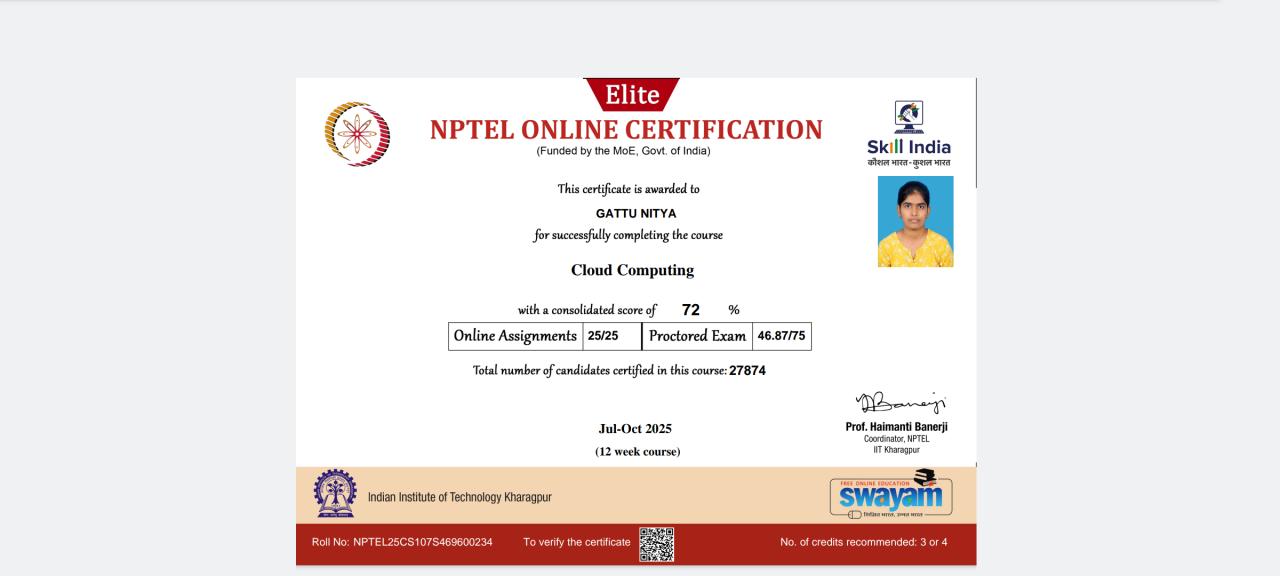
Task: Click the Proctored Exam table cell
Action: coord(697,336)
